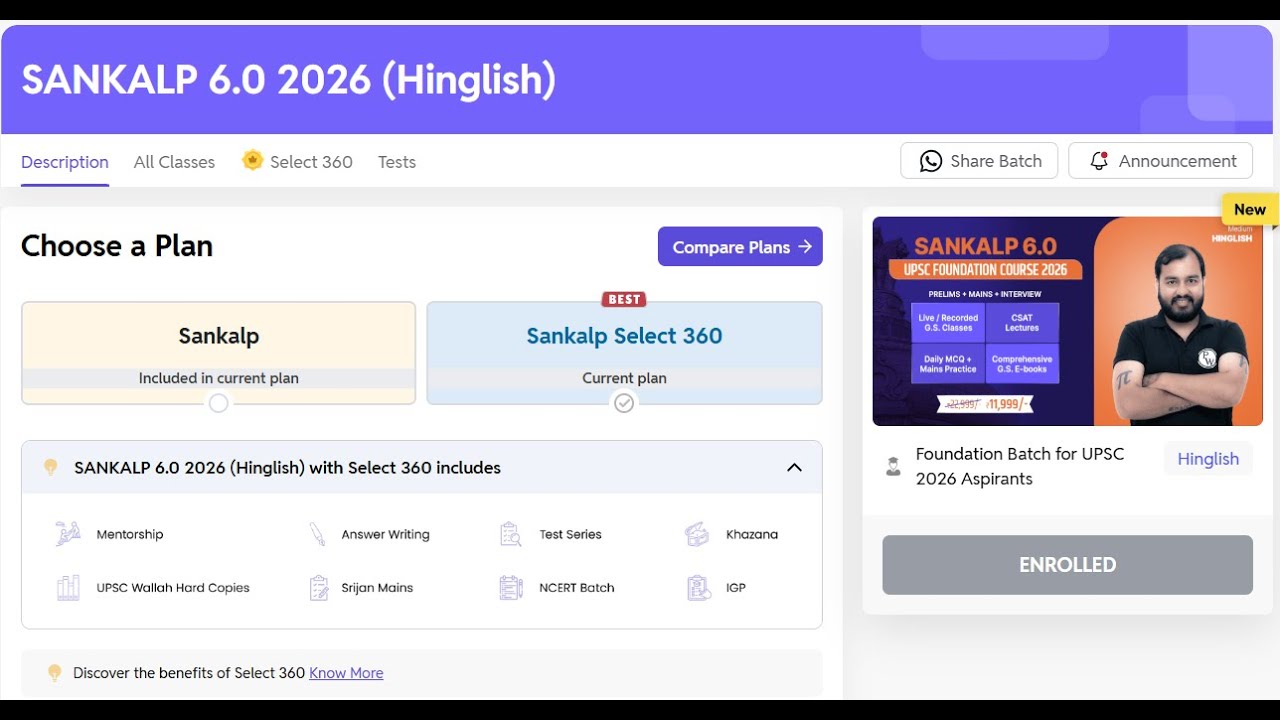Screen dimensions: 1280x720
Task: Click the NCERT Batch icon
Action: click(510, 588)
